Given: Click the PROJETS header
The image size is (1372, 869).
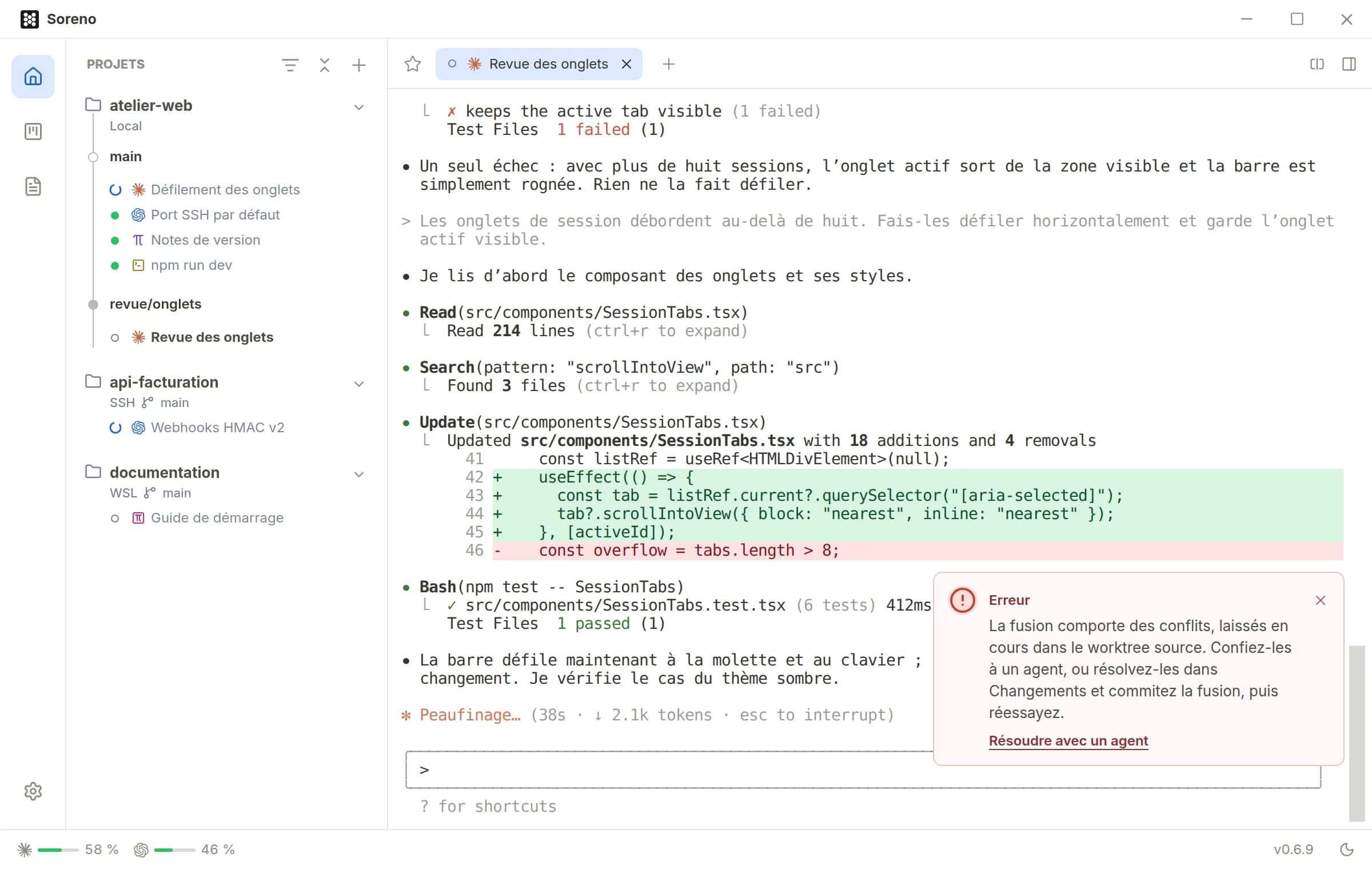Looking at the screenshot, I should (x=115, y=64).
